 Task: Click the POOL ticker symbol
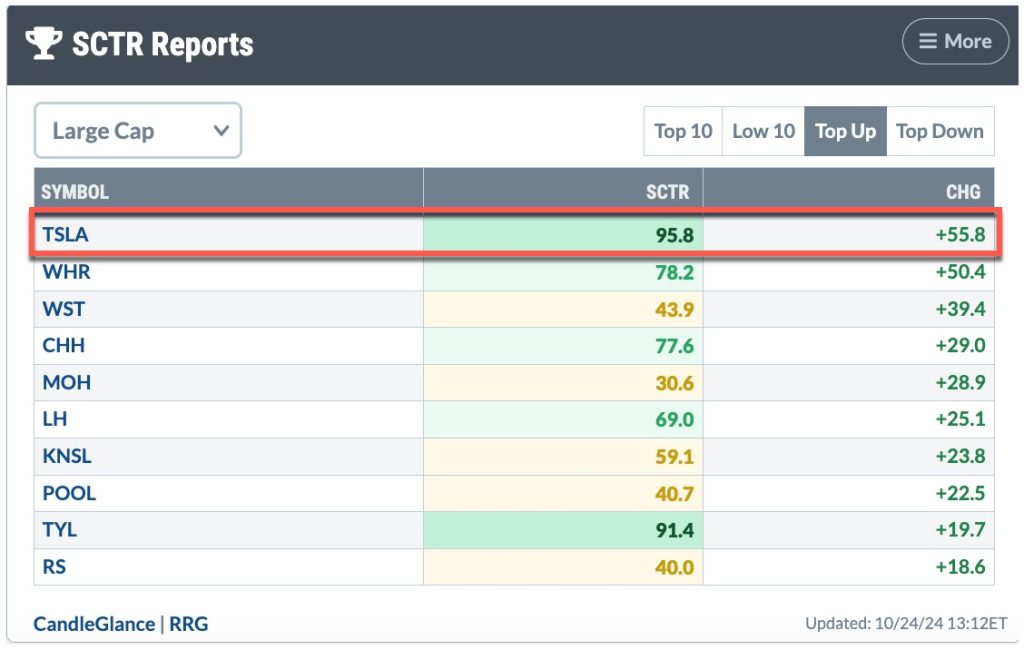click(x=69, y=493)
